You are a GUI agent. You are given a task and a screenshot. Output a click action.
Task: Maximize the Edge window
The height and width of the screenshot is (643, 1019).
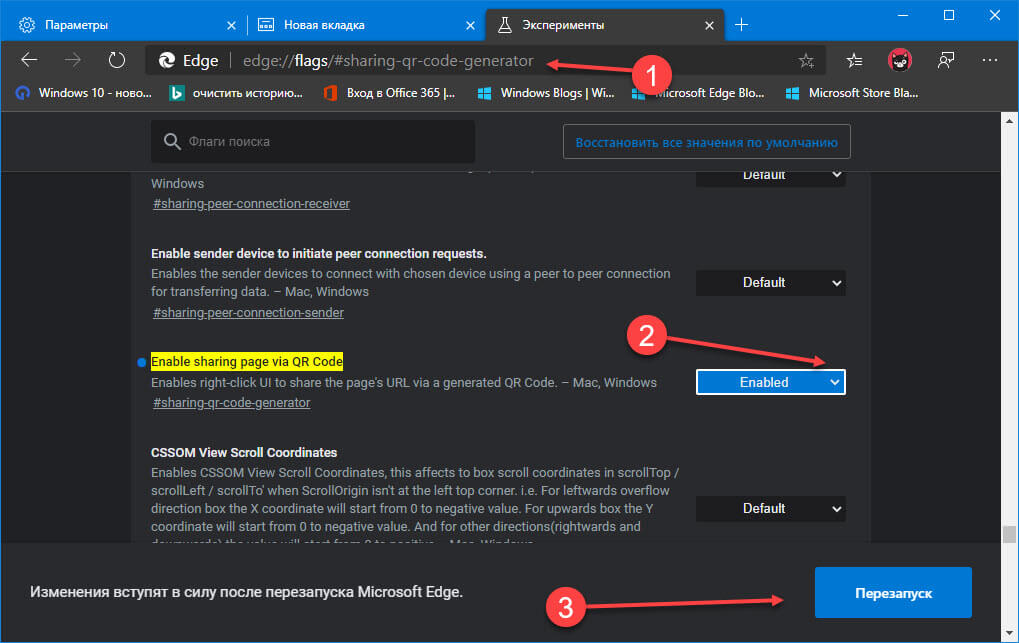coord(949,16)
